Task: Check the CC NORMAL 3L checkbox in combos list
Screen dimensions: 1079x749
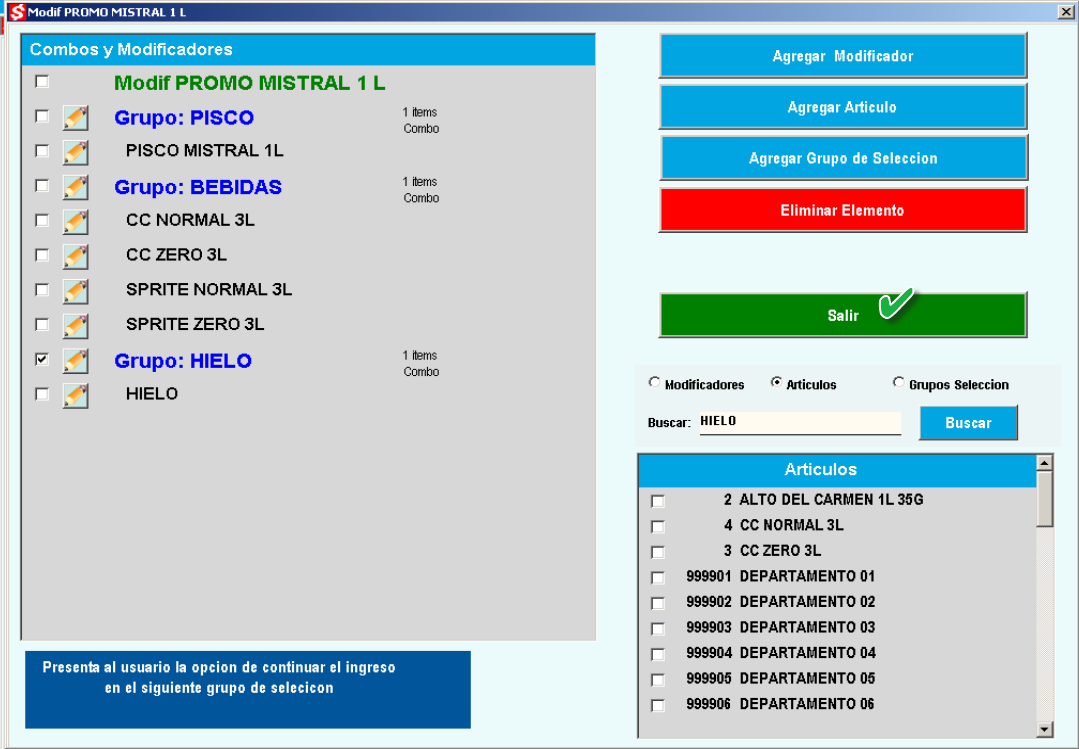Action: click(x=42, y=220)
